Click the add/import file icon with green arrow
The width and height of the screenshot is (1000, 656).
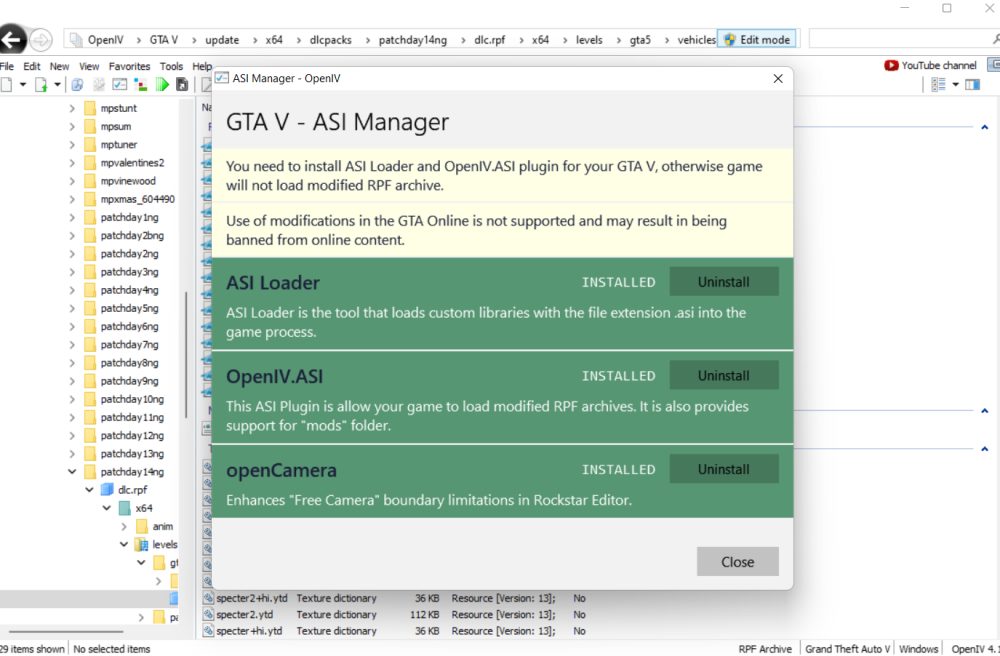coord(41,84)
